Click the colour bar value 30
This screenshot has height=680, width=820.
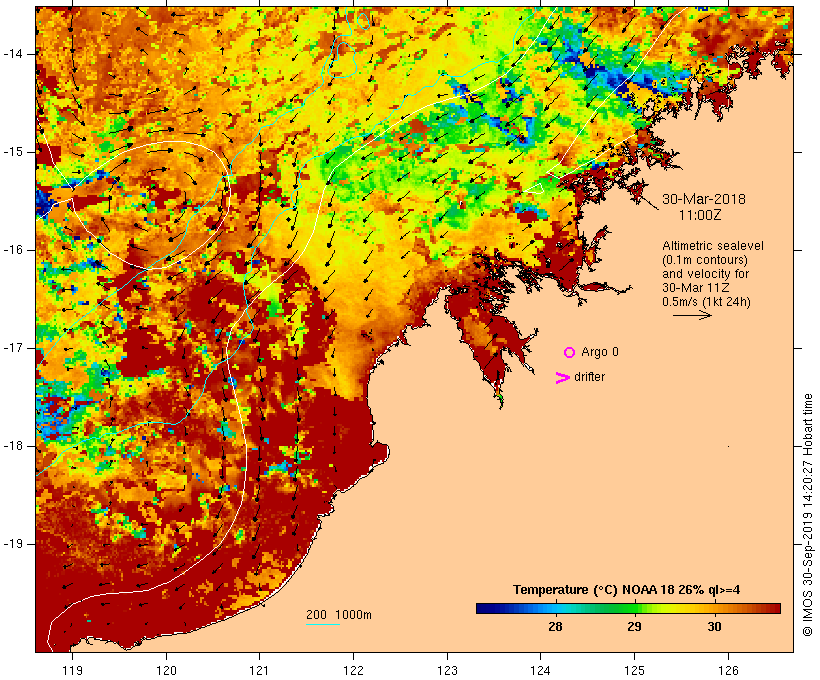pos(714,627)
